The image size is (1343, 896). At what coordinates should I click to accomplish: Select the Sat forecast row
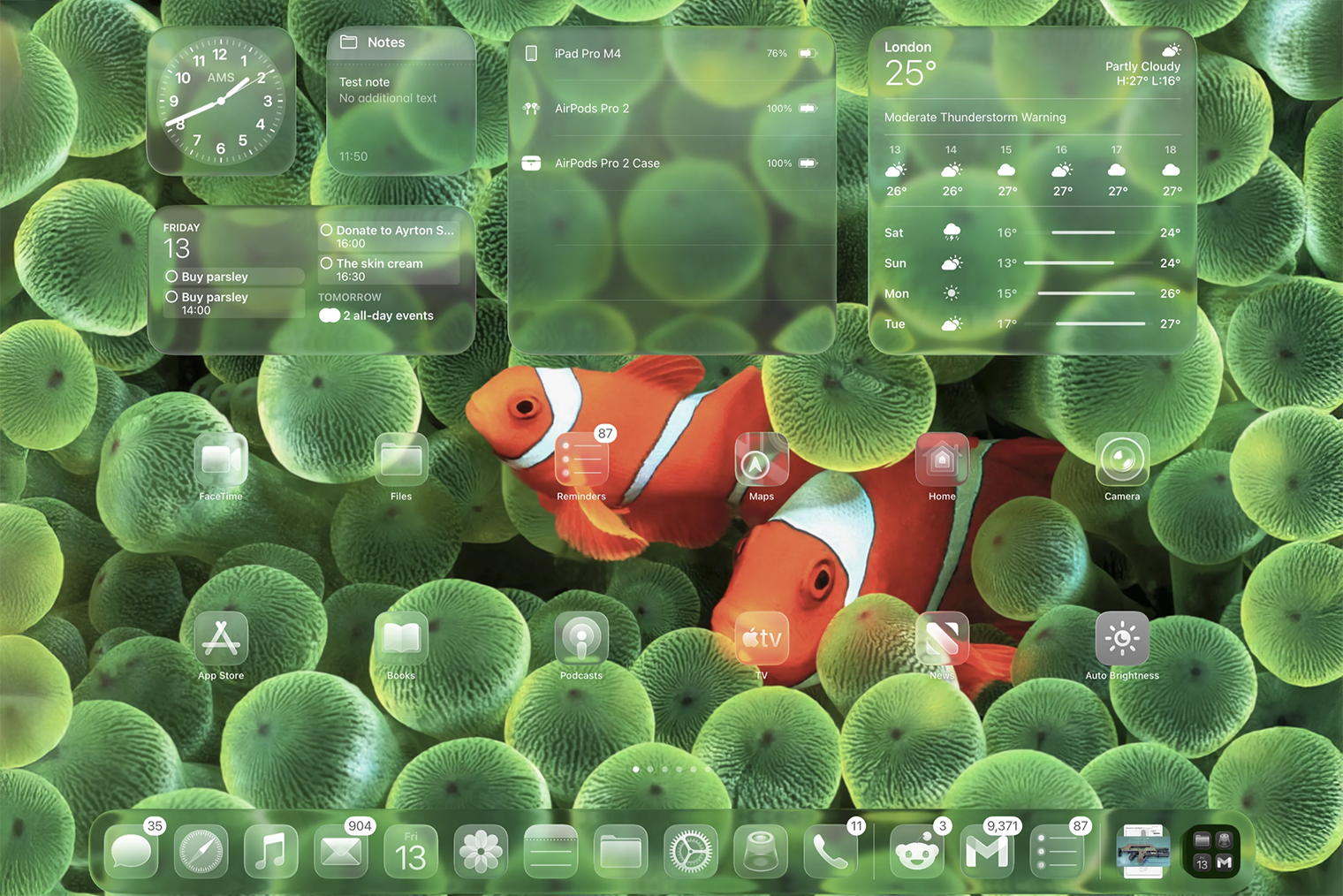pos(1032,232)
